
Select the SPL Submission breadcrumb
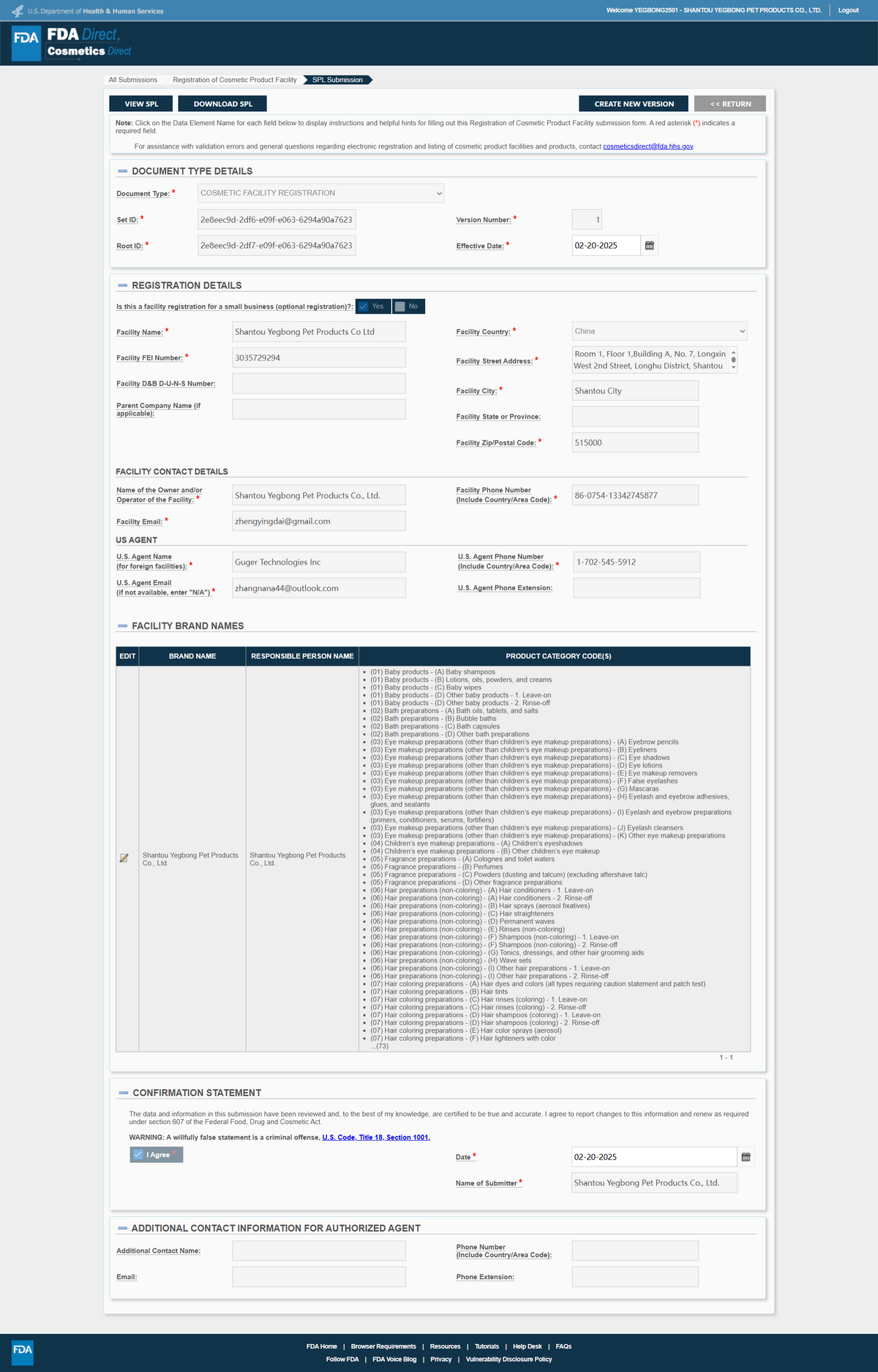(x=337, y=80)
